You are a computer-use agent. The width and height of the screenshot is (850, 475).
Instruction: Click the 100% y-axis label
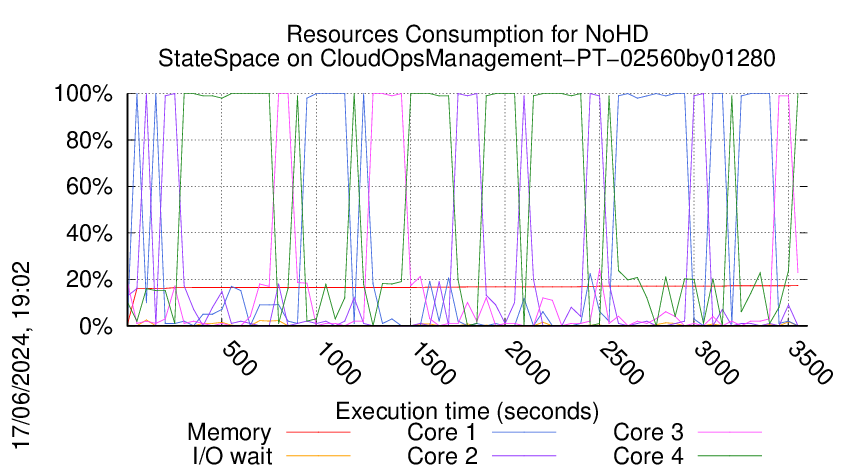click(x=83, y=94)
